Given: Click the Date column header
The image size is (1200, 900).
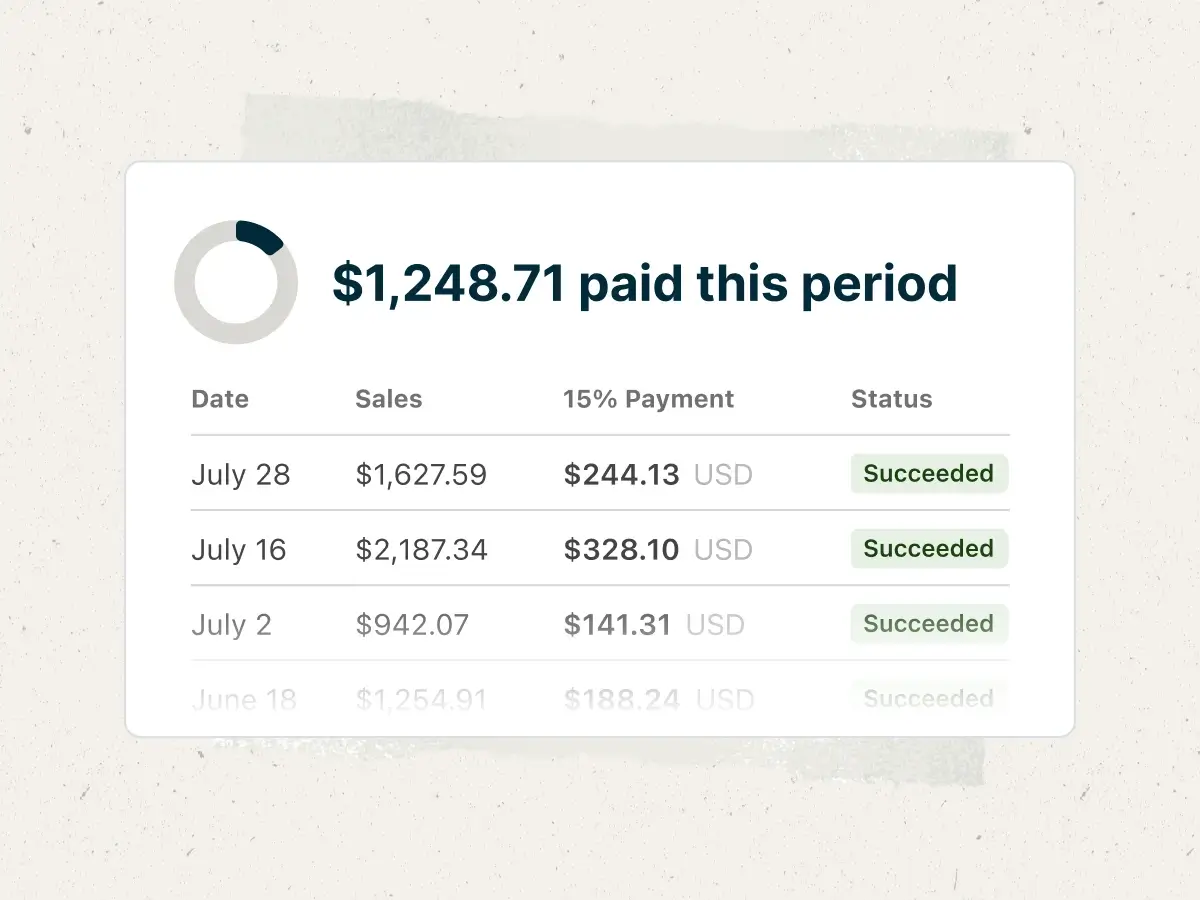Looking at the screenshot, I should 220,399.
